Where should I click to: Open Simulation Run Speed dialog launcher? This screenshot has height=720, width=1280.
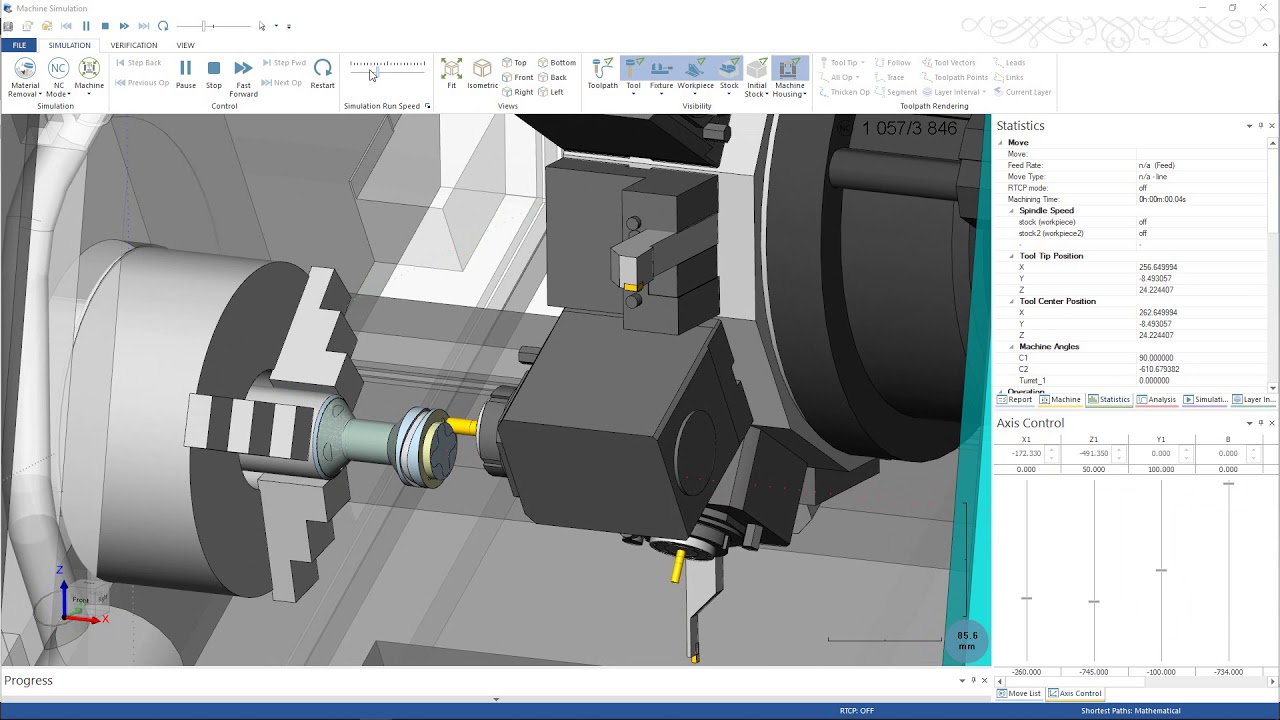point(427,106)
